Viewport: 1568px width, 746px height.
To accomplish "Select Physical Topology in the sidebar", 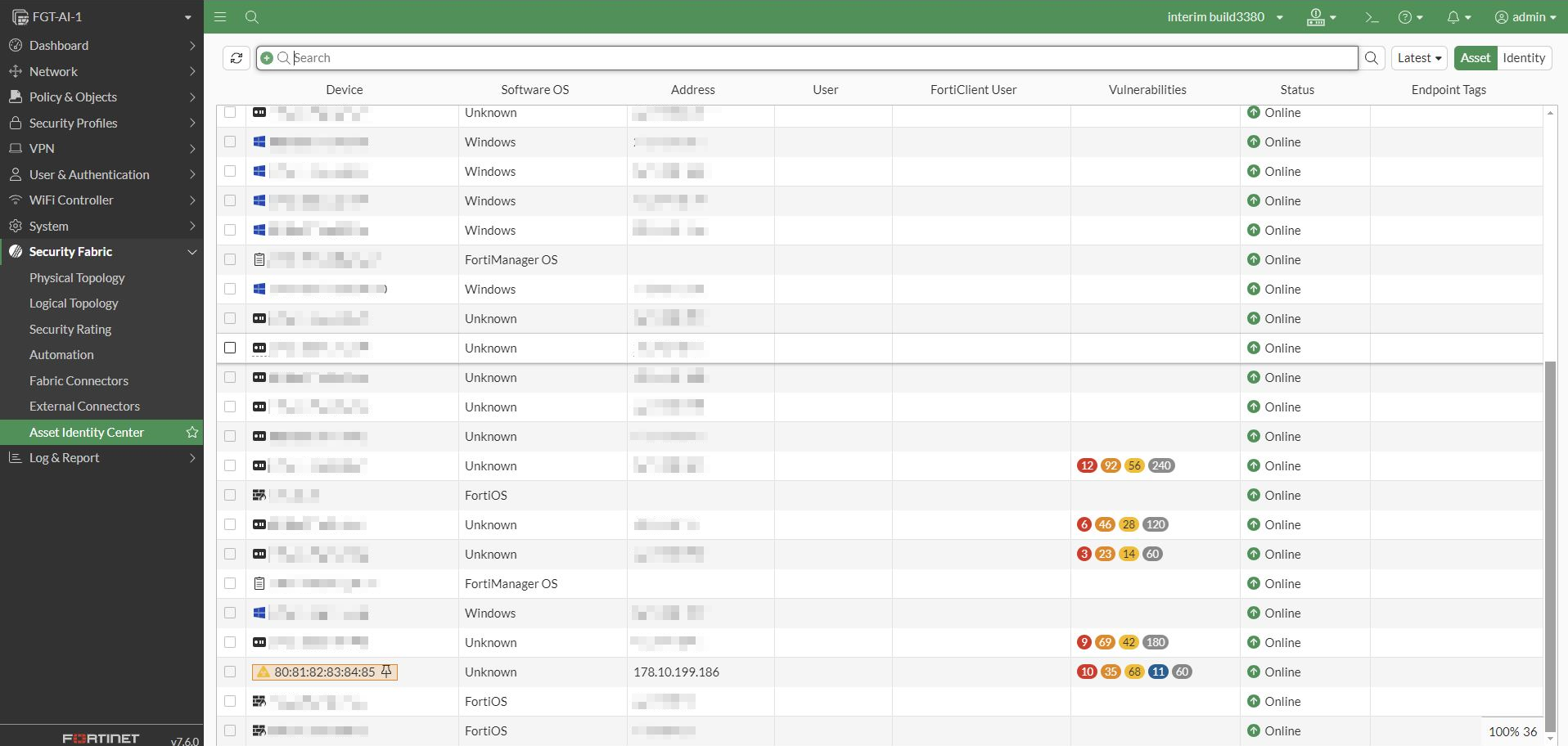I will [x=77, y=278].
